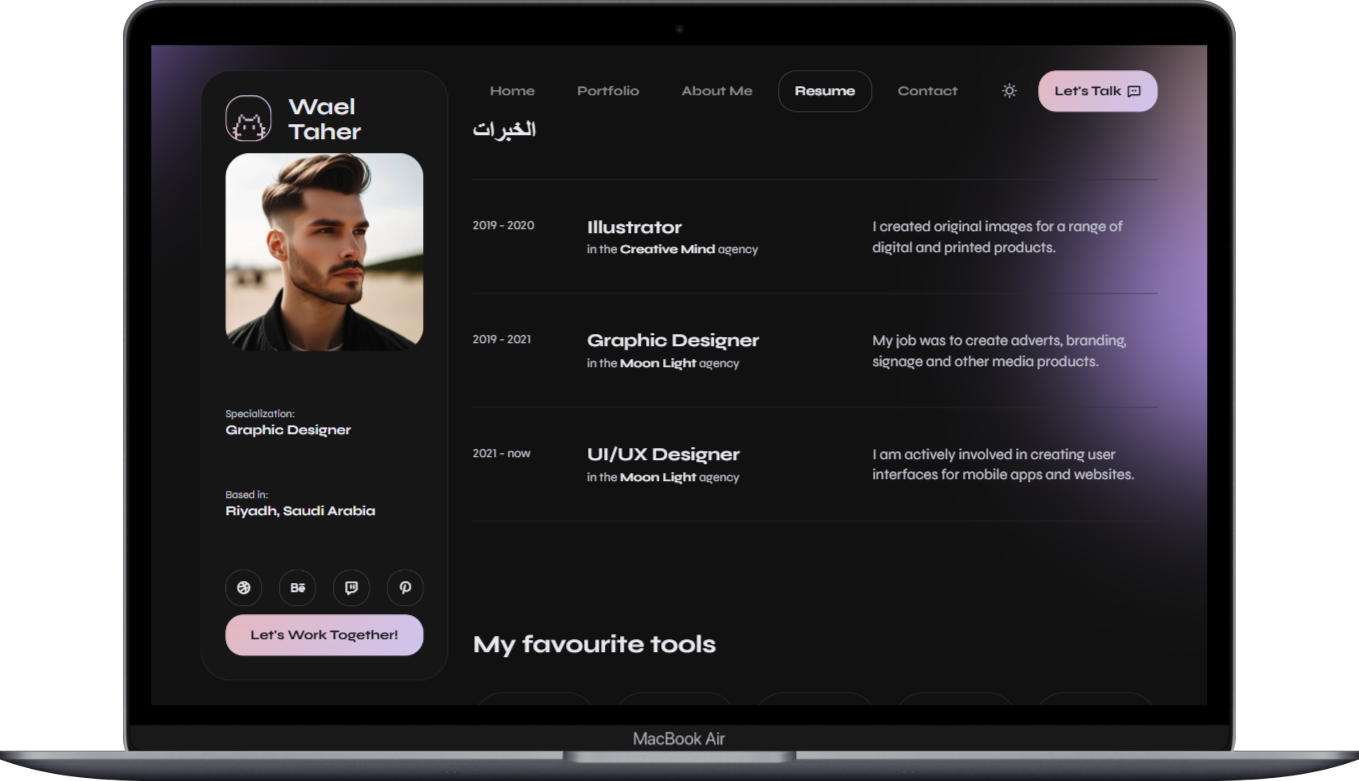1359x781 pixels.
Task: Select the Resume tab
Action: [825, 91]
